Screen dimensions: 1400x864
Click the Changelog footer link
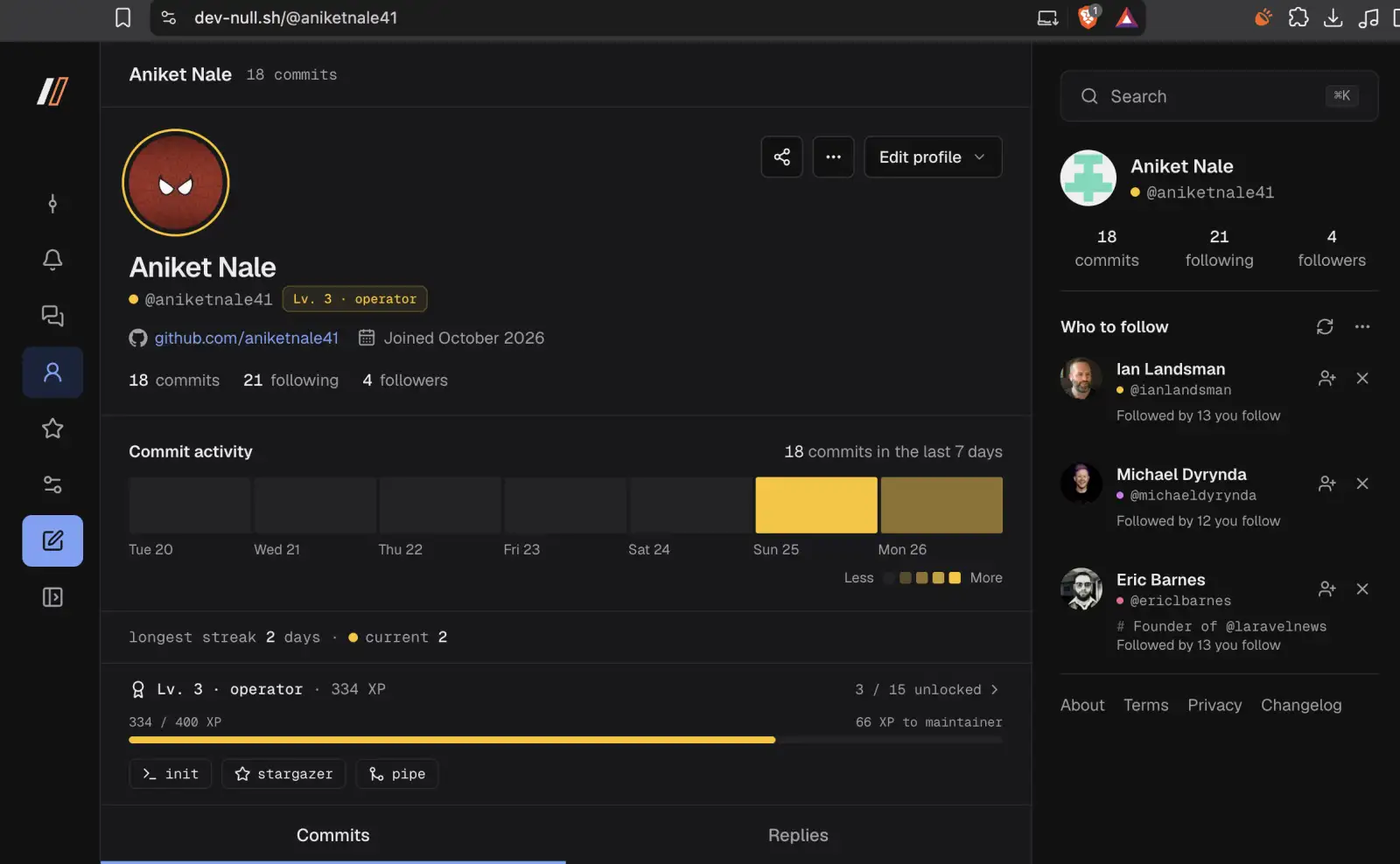[x=1301, y=705]
